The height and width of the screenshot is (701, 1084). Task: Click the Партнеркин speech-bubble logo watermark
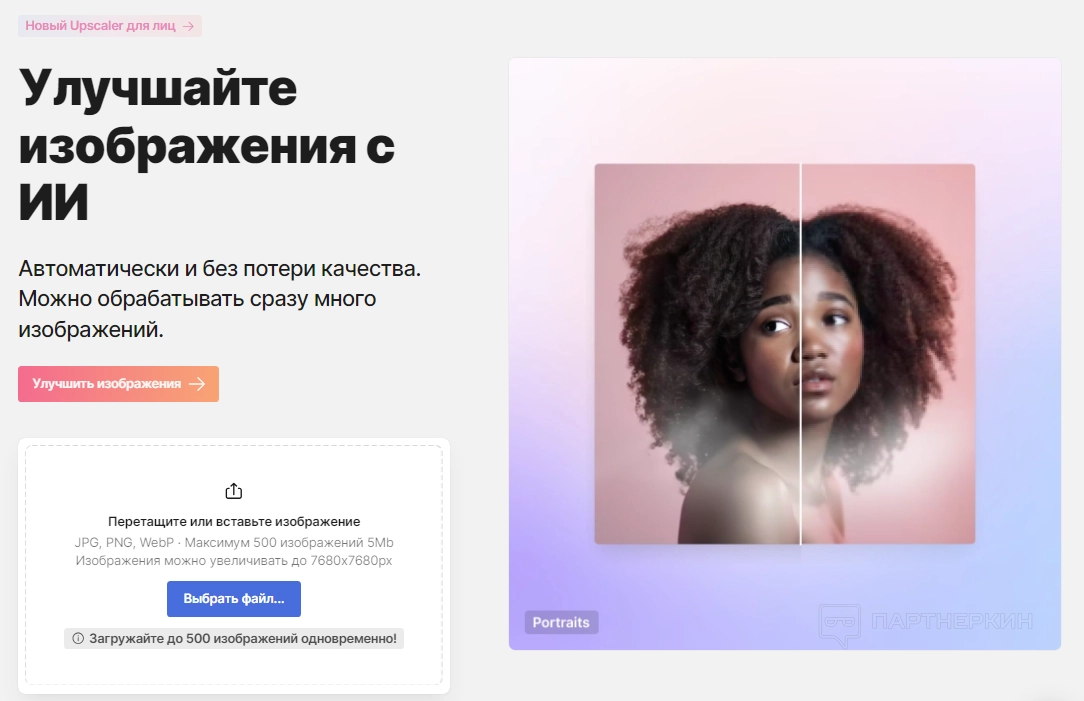pos(840,624)
